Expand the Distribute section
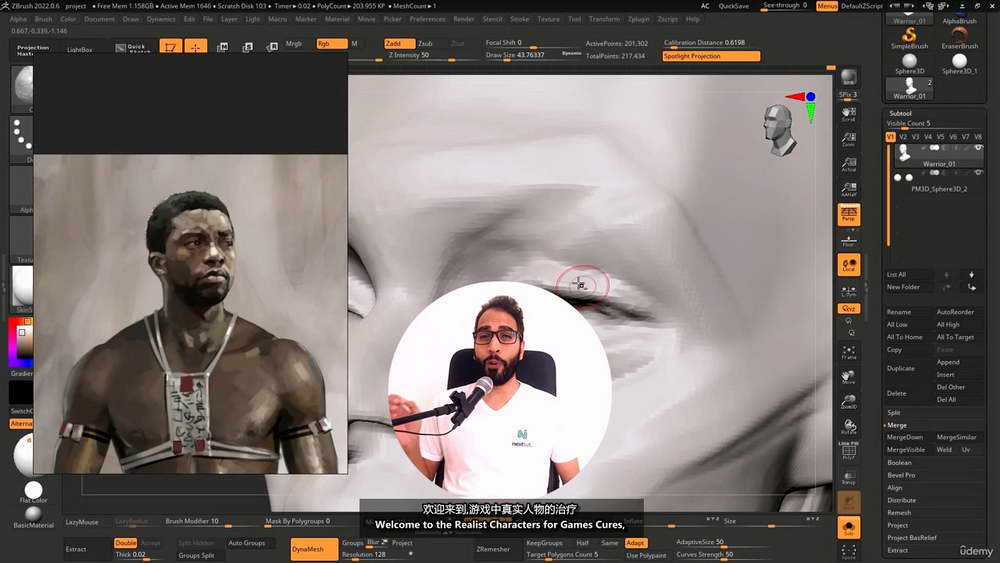Screen dimensions: 1000x563 [x=901, y=501]
